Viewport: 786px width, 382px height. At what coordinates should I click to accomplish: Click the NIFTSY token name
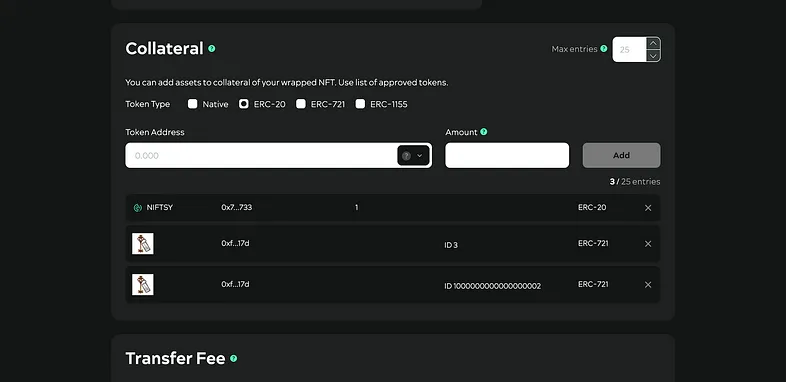pyautogui.click(x=160, y=208)
